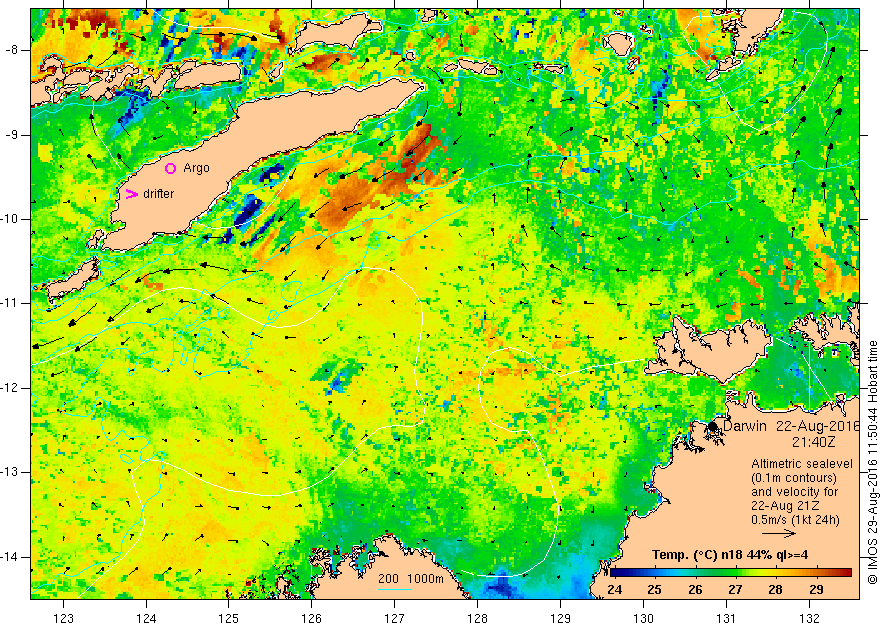
Task: Click the vertical IMOS copyright text
Action: (872, 463)
